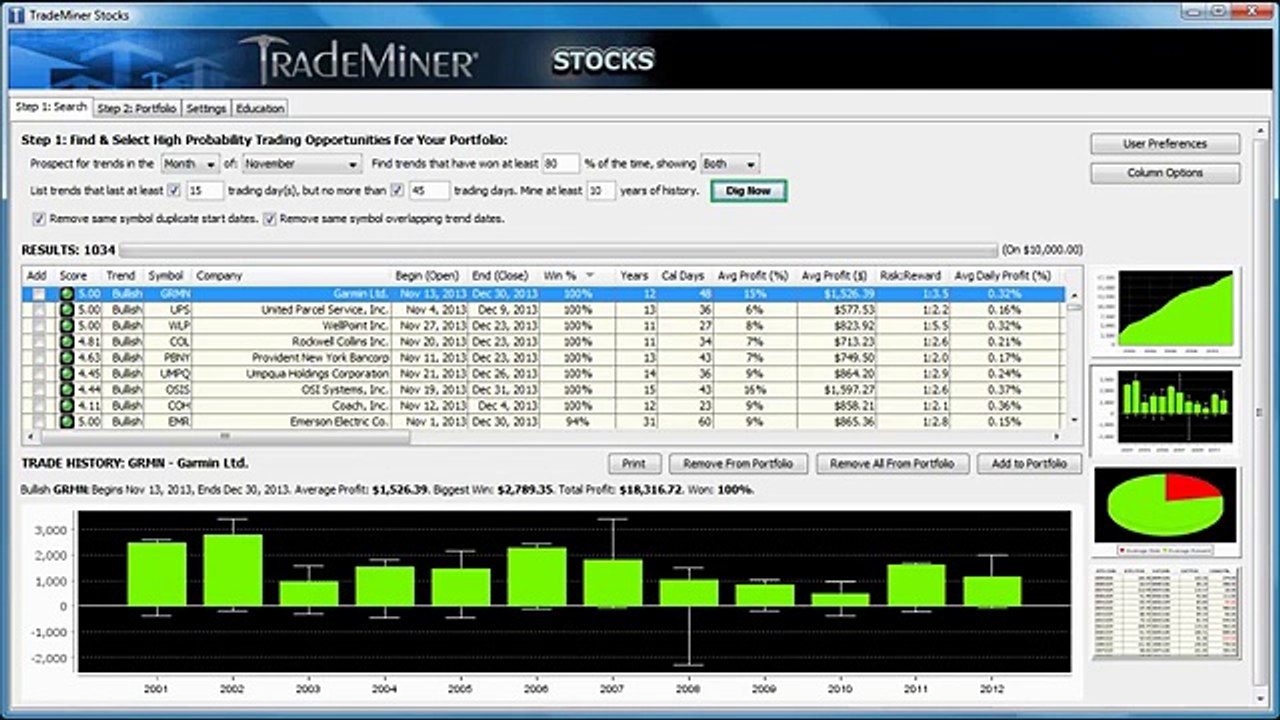Open the risk/reward pie chart thumbnail
This screenshot has width=1280, height=720.
tap(1165, 511)
